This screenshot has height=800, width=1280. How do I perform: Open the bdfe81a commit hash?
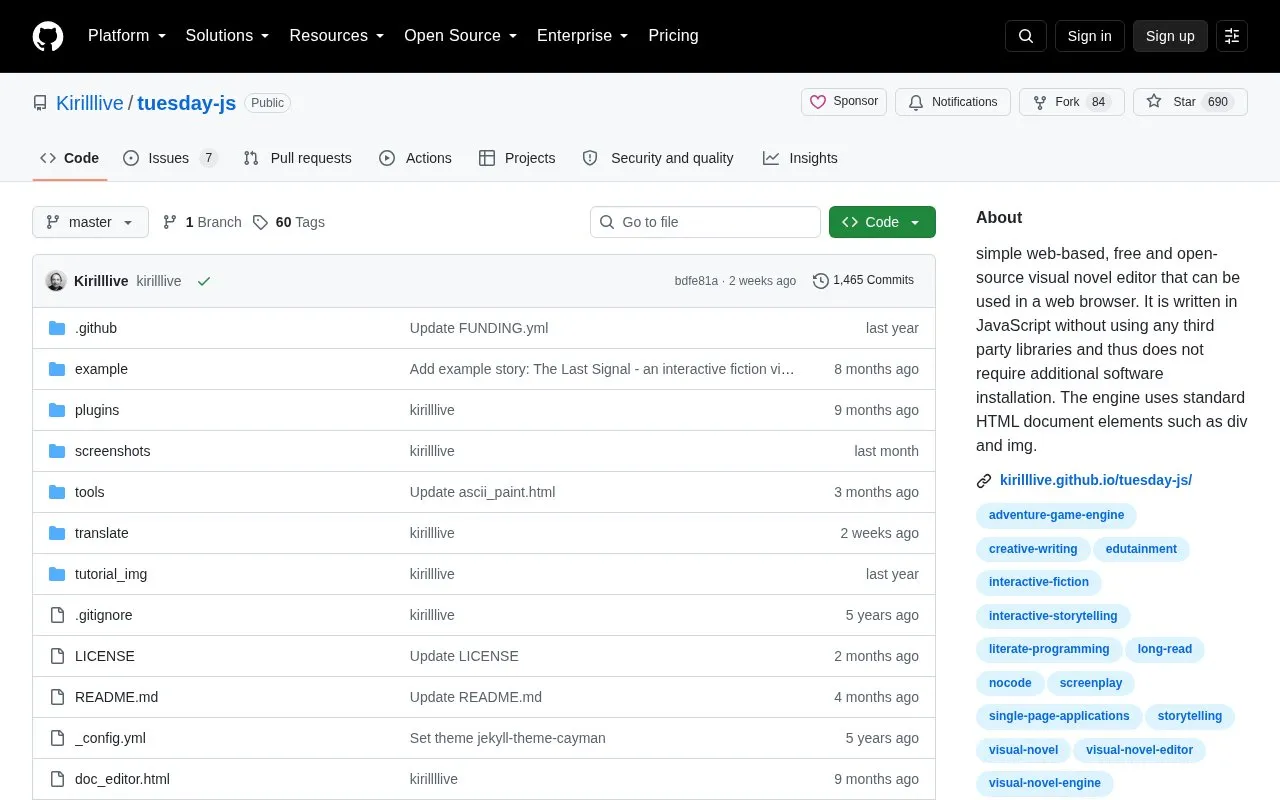(696, 281)
